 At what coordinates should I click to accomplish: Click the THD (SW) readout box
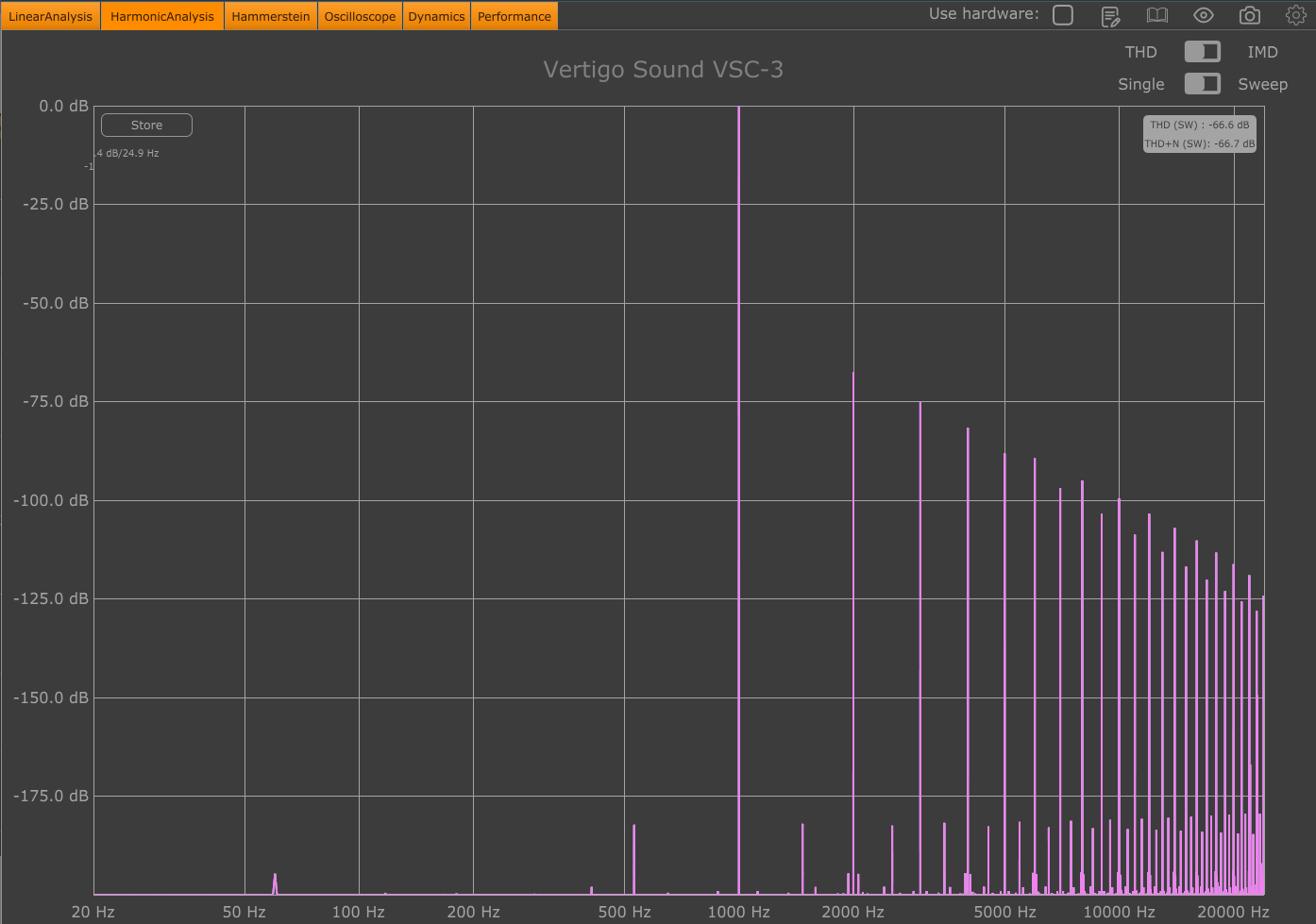coord(1200,125)
